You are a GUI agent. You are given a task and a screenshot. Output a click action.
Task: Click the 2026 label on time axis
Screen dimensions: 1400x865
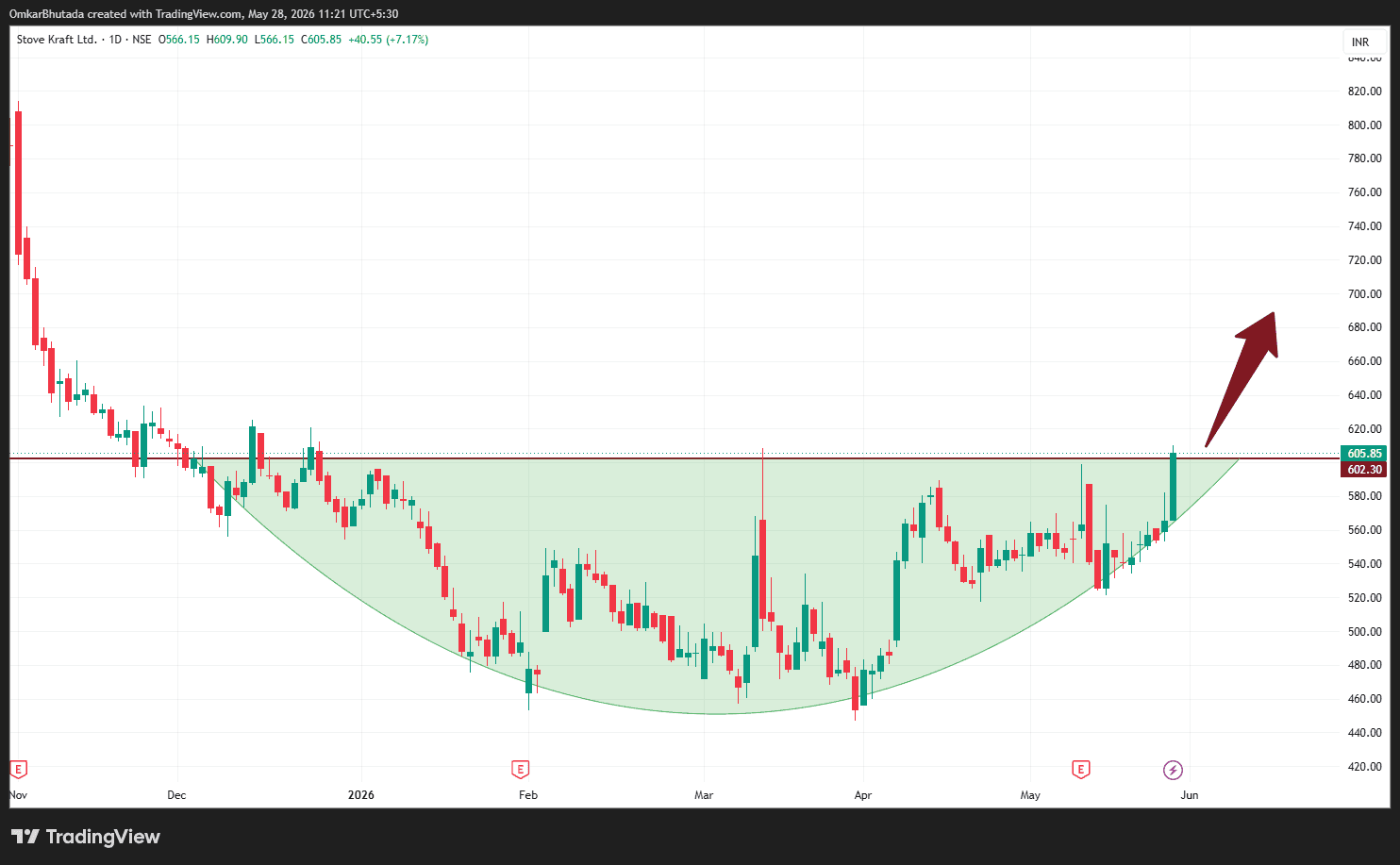click(x=361, y=795)
